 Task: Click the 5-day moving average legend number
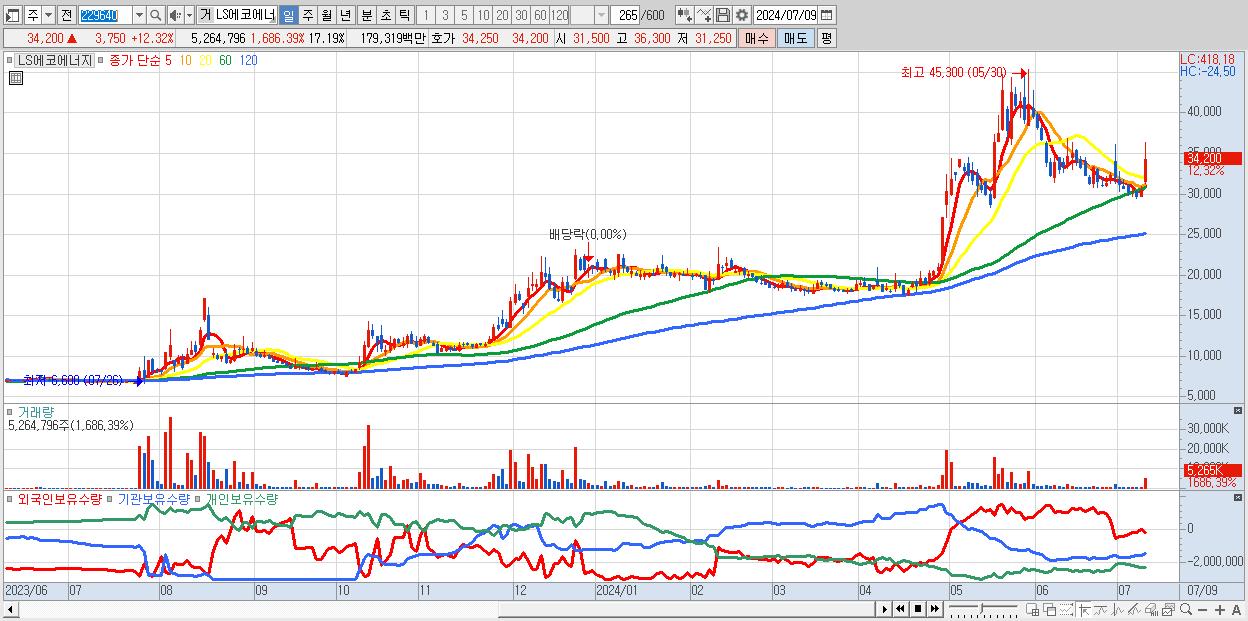click(x=168, y=60)
